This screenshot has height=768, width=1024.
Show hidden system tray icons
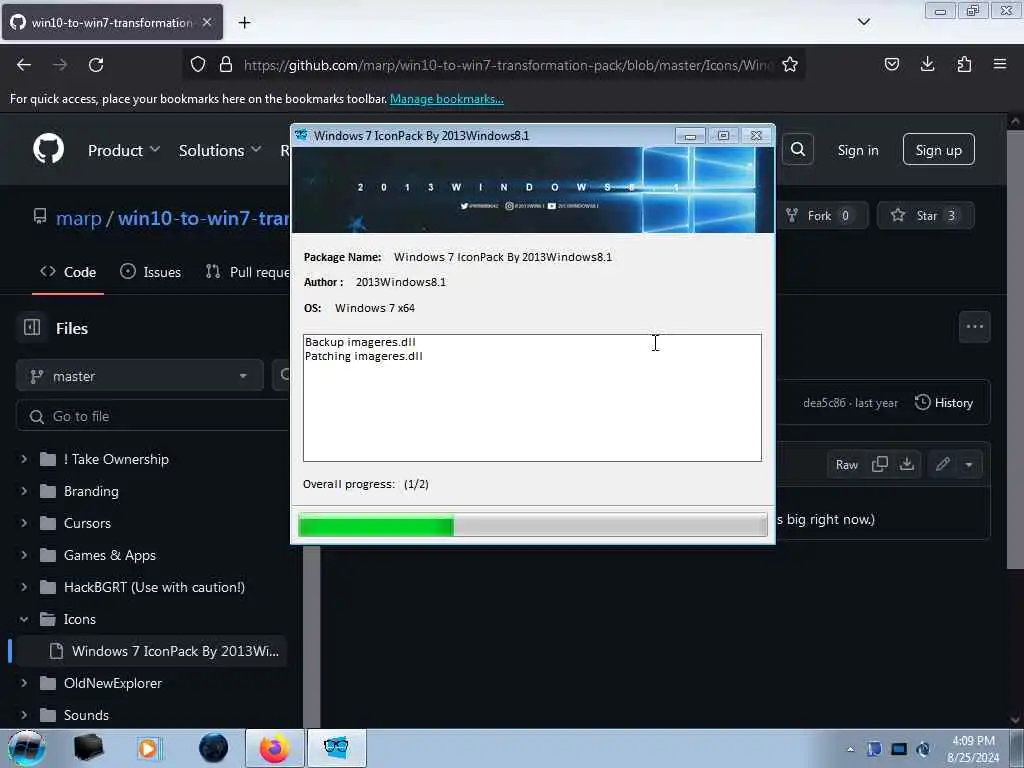(850, 749)
